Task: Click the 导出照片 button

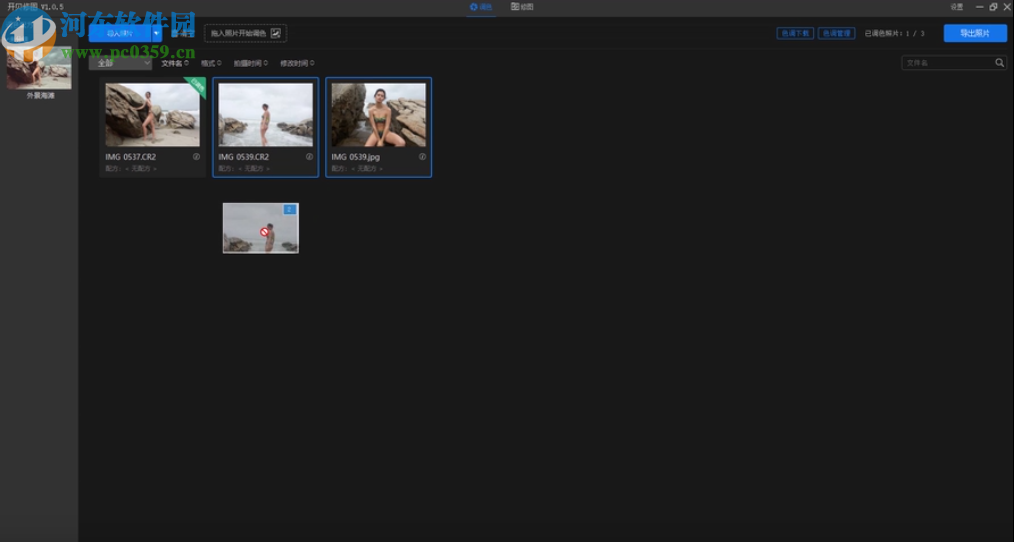Action: pyautogui.click(x=974, y=33)
